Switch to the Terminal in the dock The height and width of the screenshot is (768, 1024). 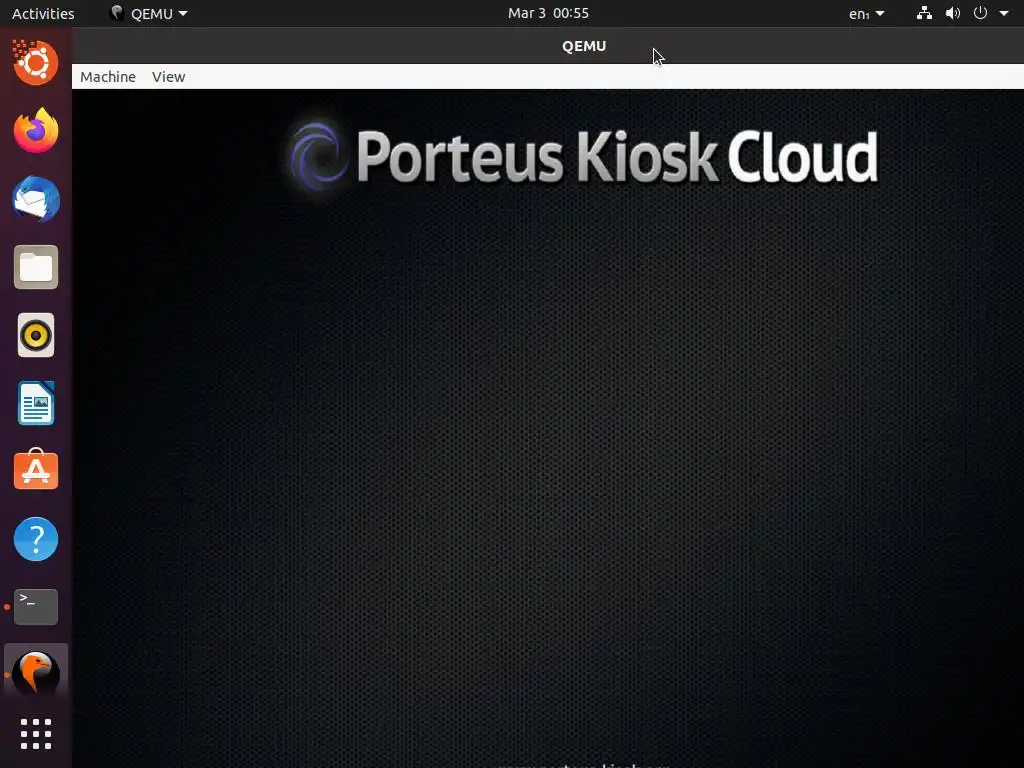point(36,607)
